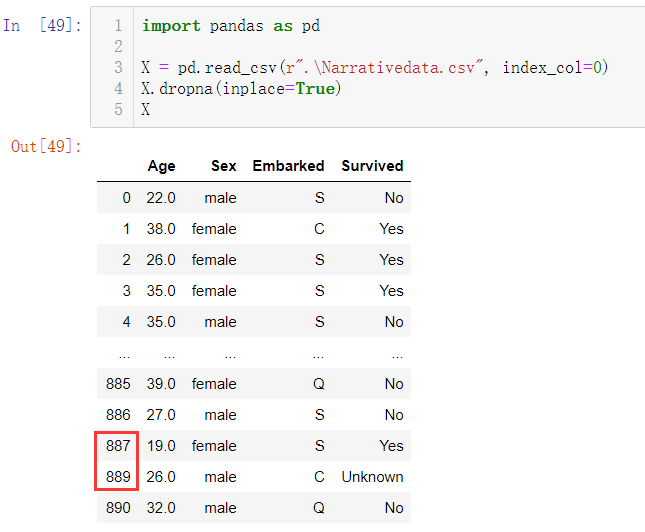
Task: Click Survived 'Yes' in row 3
Action: point(391,291)
